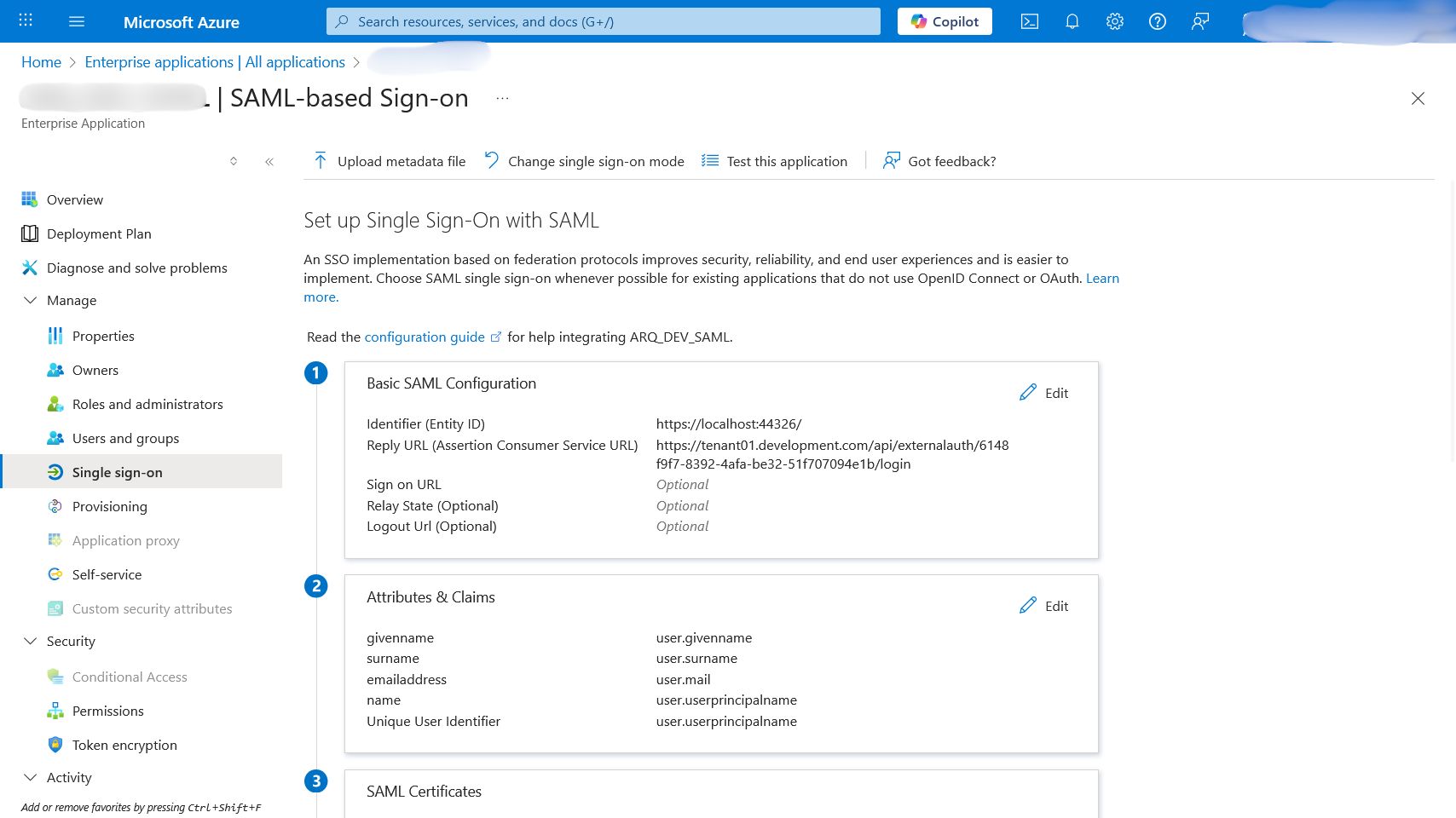Edit Basic SAML Configuration

click(1043, 393)
